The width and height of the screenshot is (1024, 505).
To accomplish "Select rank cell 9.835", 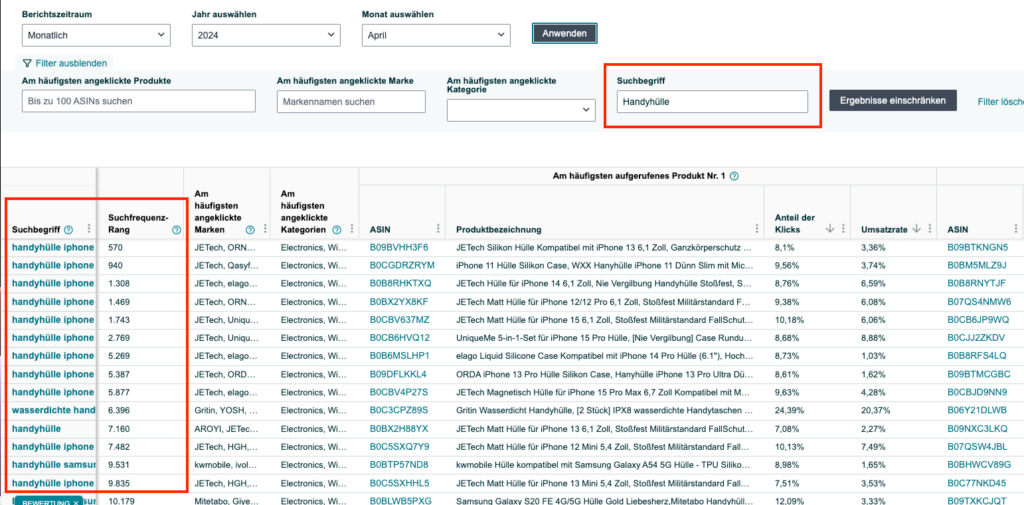I will [x=117, y=483].
